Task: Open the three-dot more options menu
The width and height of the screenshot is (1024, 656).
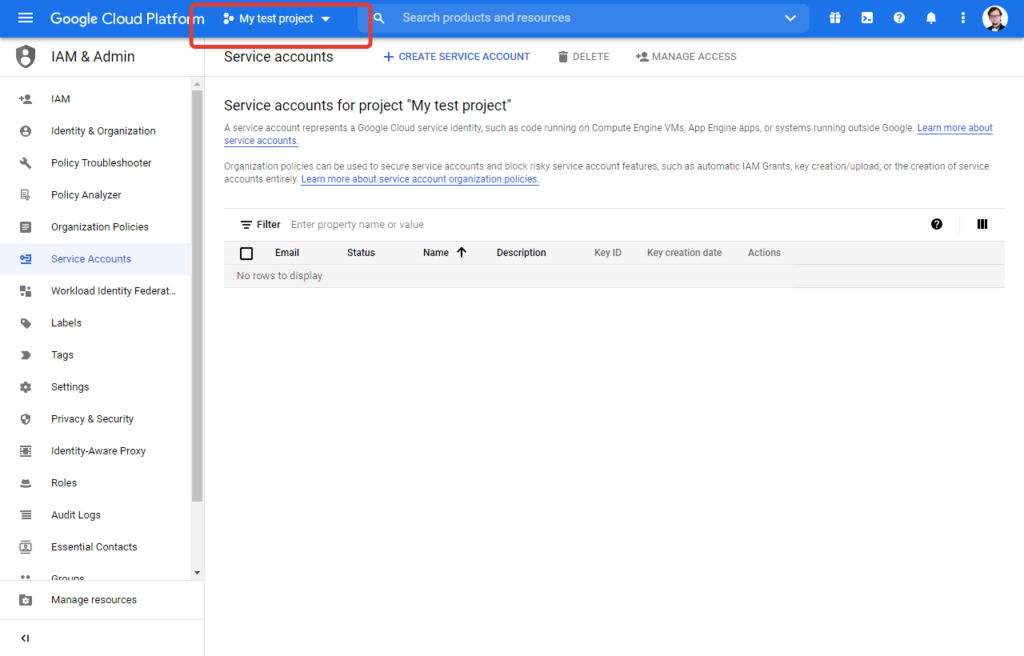Action: (963, 18)
